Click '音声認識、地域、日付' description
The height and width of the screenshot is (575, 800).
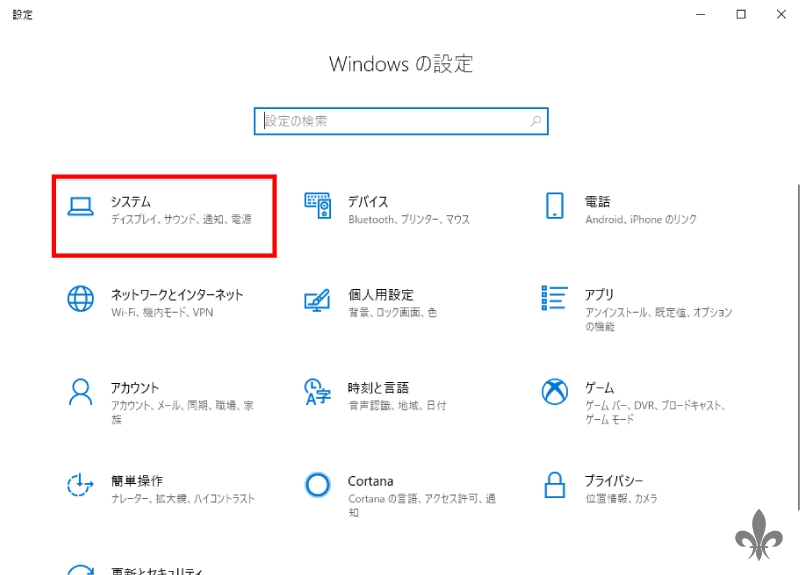click(397, 406)
